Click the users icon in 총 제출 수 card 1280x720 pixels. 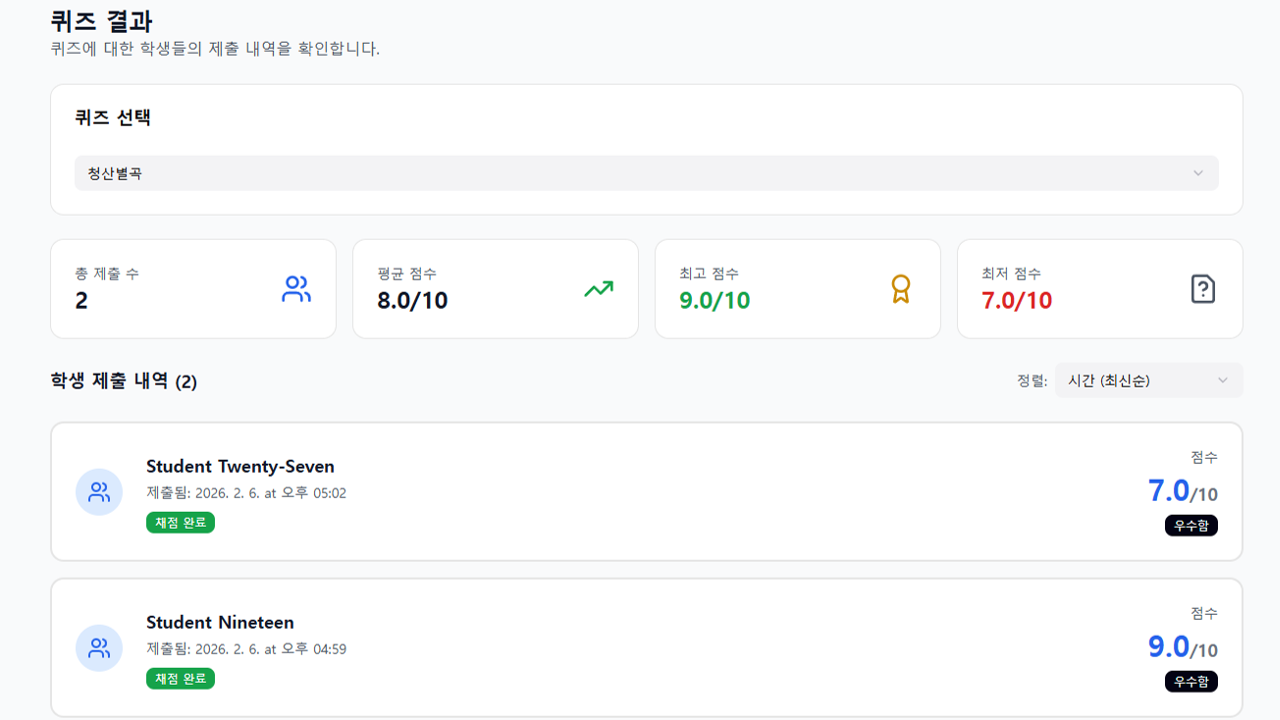296,290
